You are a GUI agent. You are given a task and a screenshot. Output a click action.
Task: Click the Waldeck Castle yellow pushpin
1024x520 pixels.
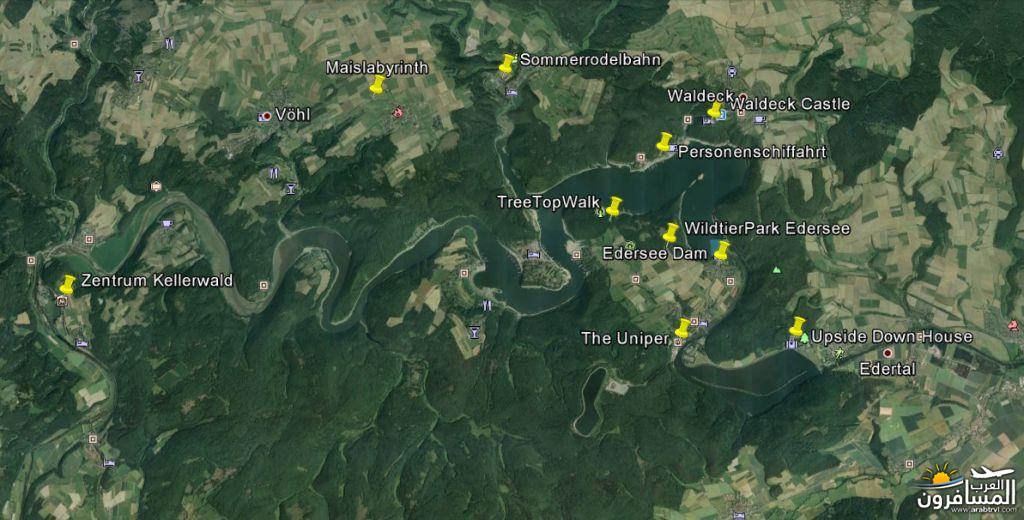point(715,110)
